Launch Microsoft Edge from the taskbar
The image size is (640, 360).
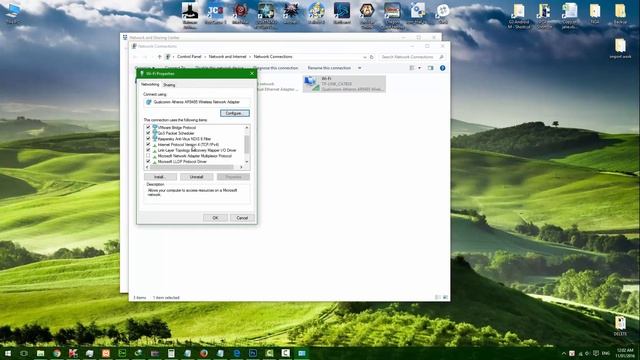click(x=236, y=353)
